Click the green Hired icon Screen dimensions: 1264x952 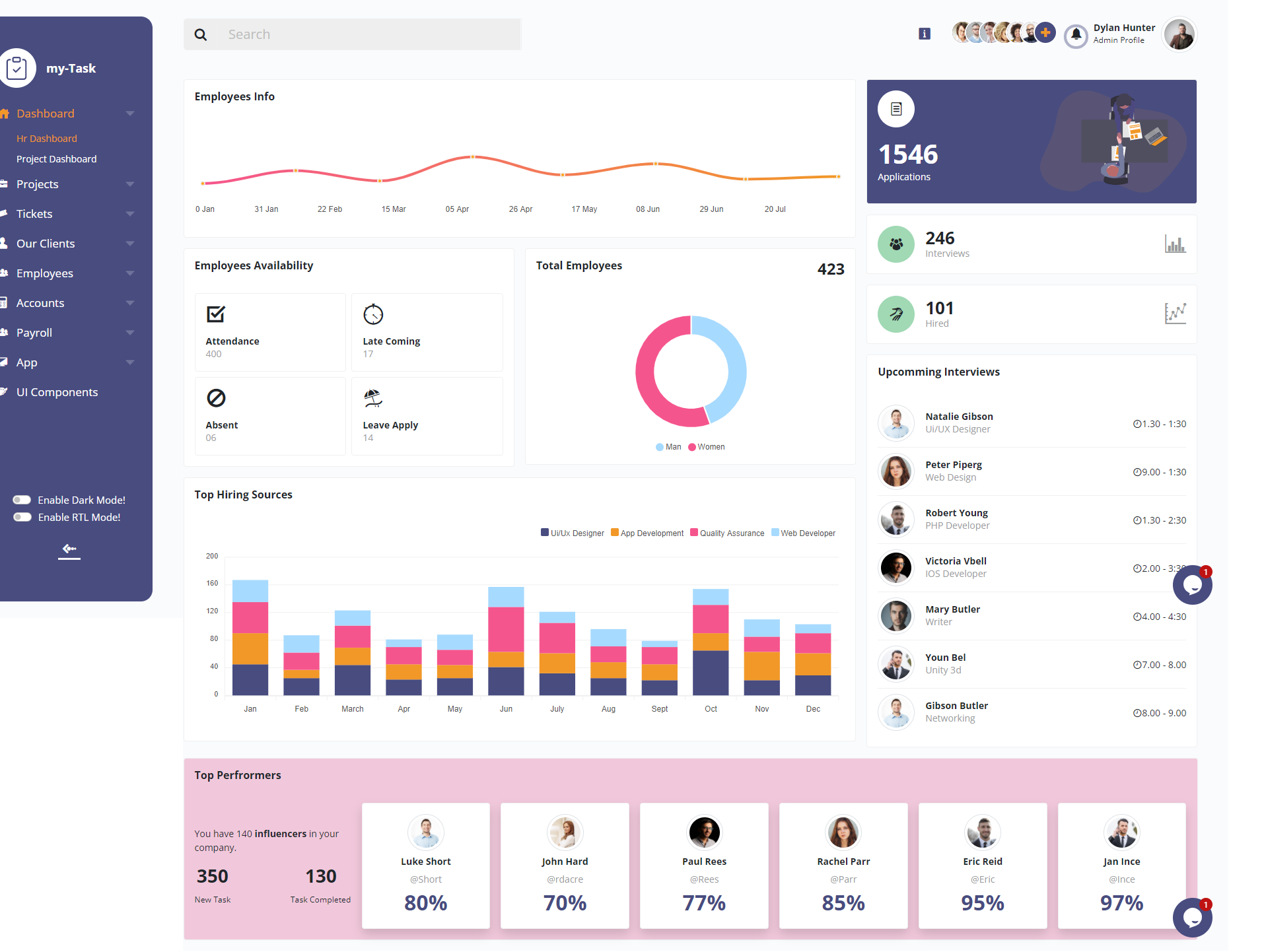896,314
